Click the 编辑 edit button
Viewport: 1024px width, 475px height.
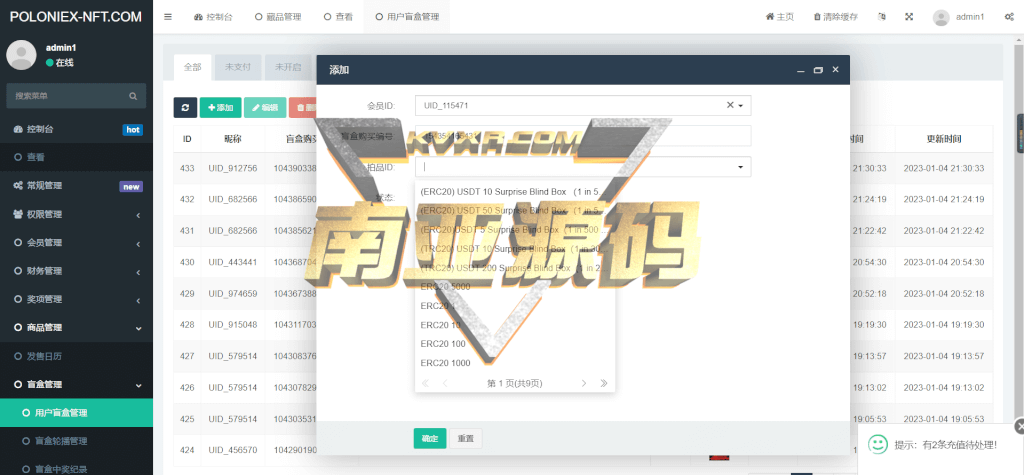tap(265, 107)
